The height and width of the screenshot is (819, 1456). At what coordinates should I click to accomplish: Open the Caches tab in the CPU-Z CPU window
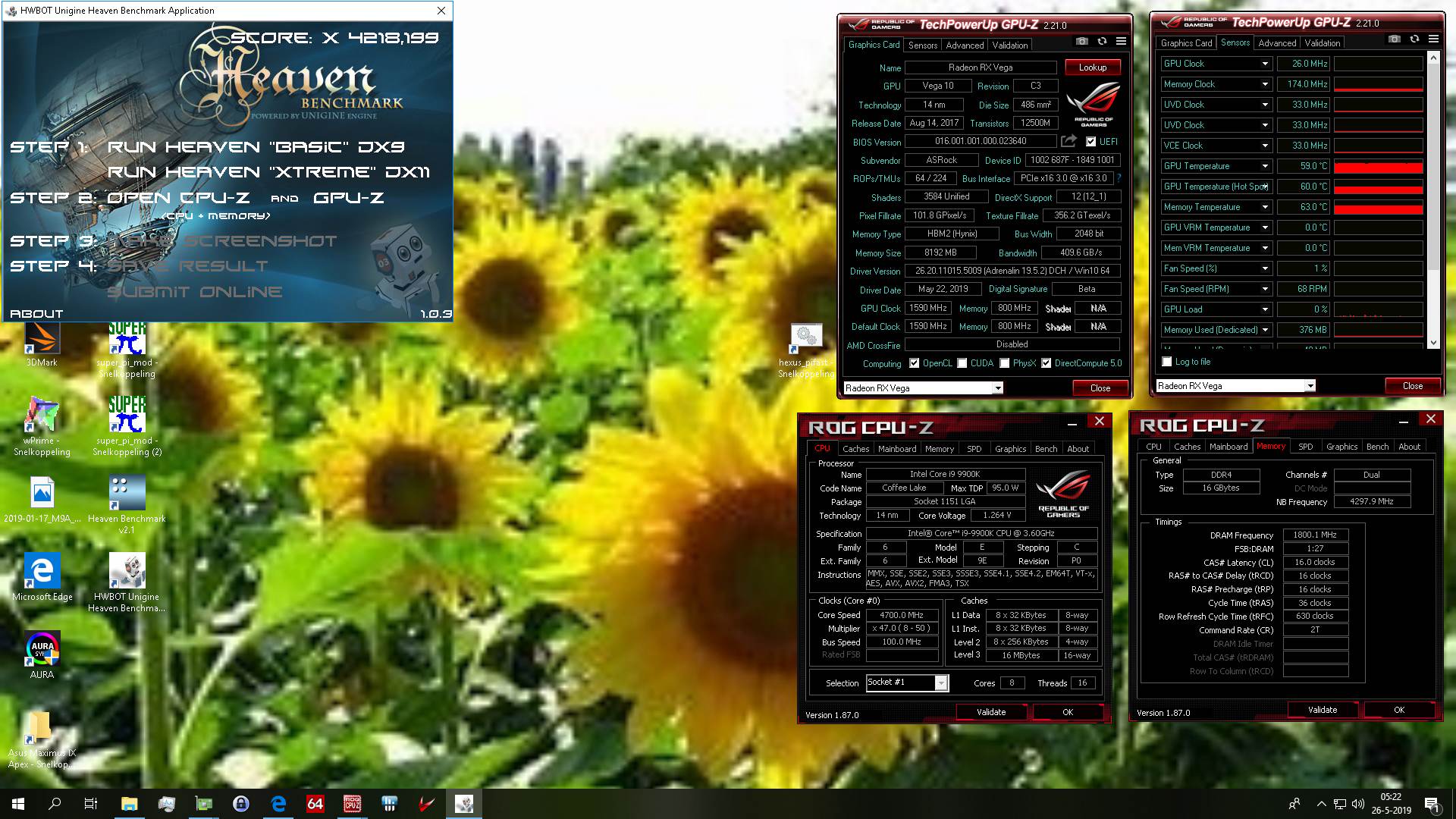point(855,449)
